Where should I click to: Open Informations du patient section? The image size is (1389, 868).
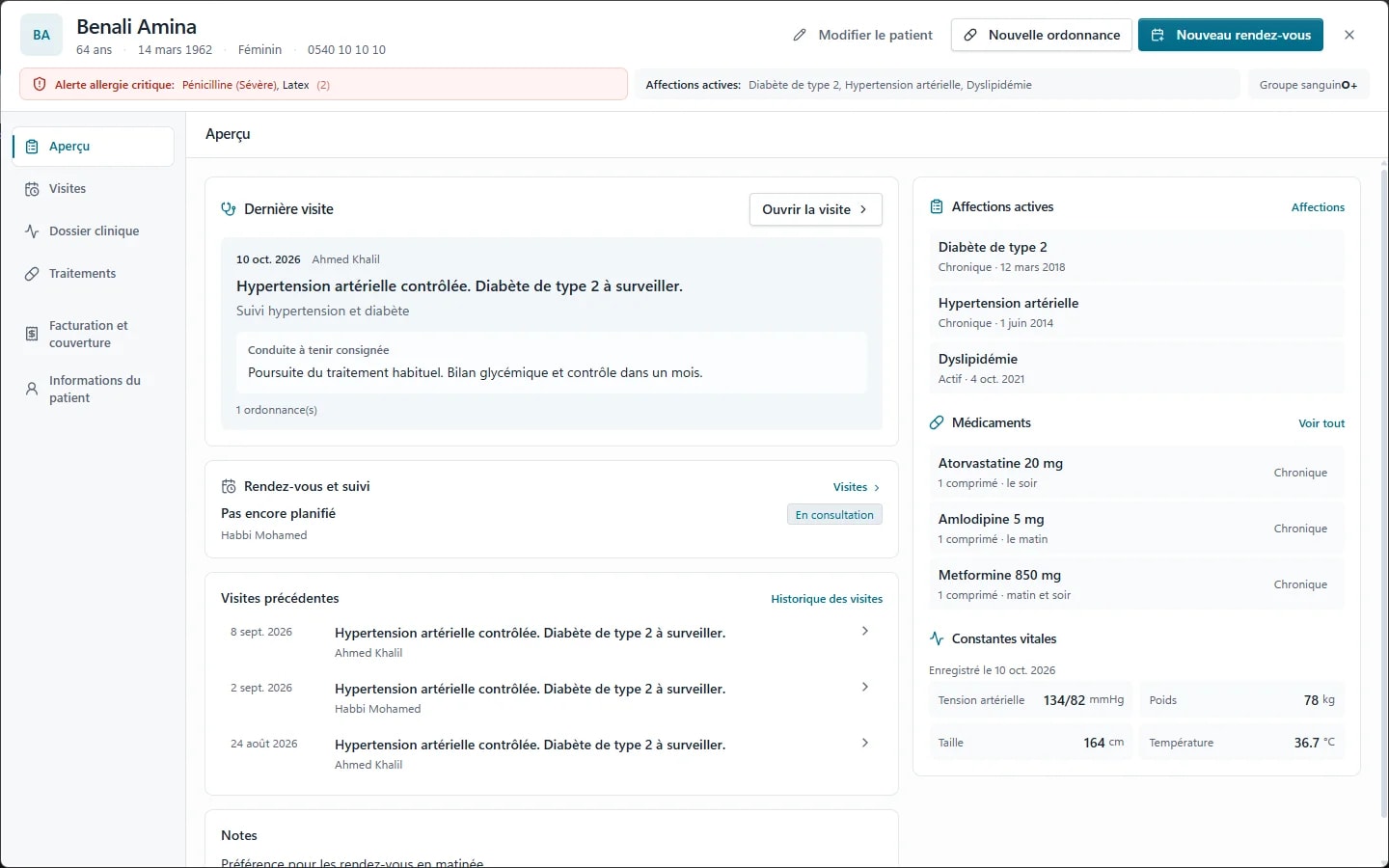point(94,389)
